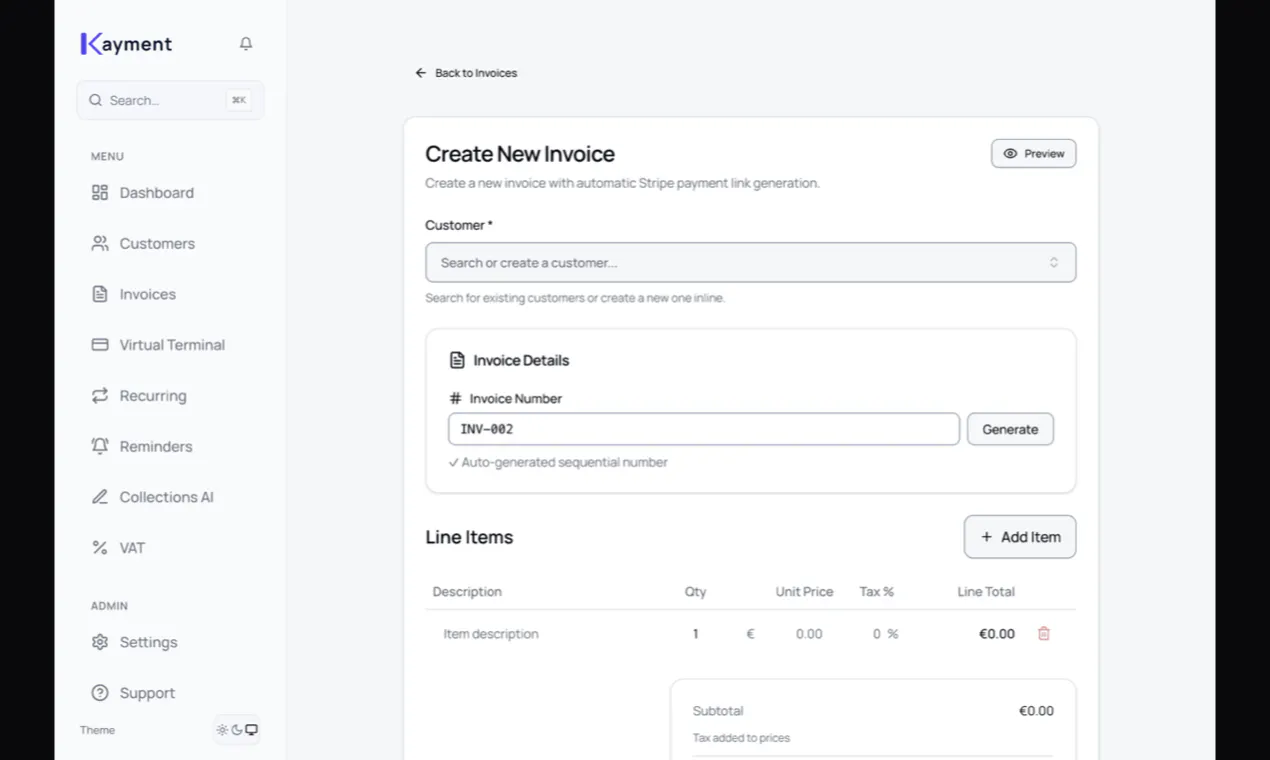Click the Invoices document icon in sidebar
1270x760 pixels.
point(100,294)
